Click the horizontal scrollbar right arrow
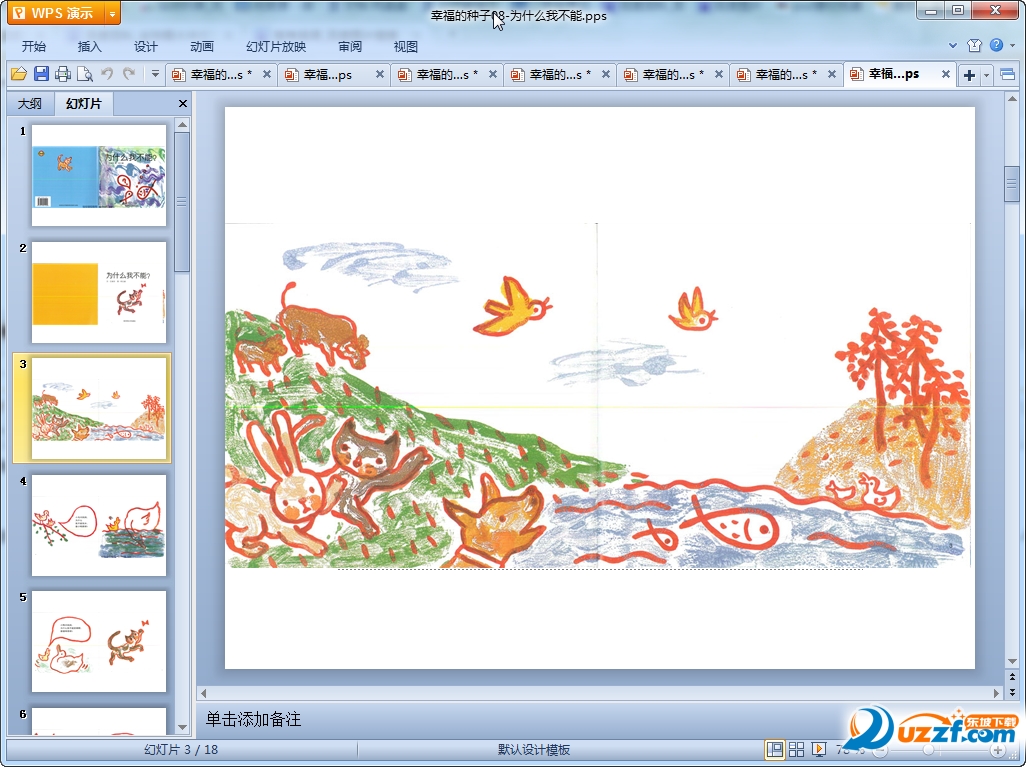The height and width of the screenshot is (767, 1026). pos(997,692)
